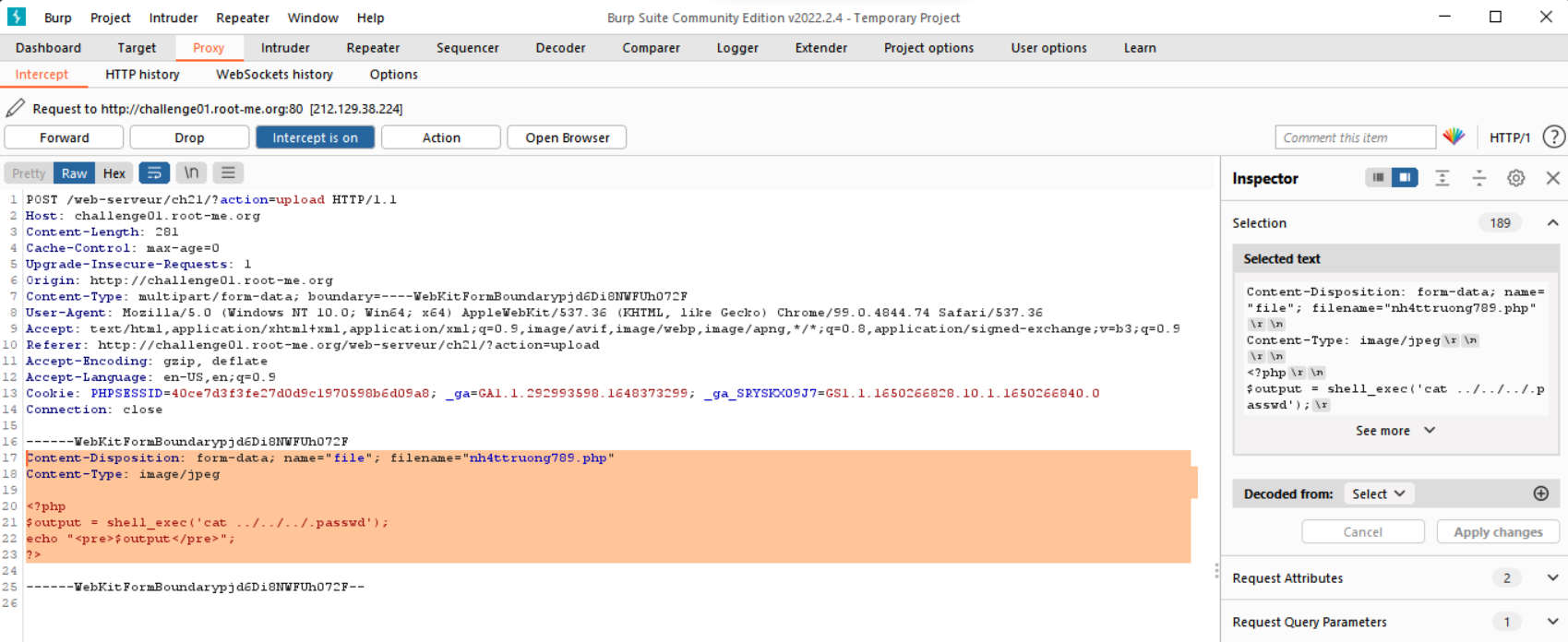Switch Inspector to stacked layout view
The width and height of the screenshot is (1568, 642).
pos(1378,177)
